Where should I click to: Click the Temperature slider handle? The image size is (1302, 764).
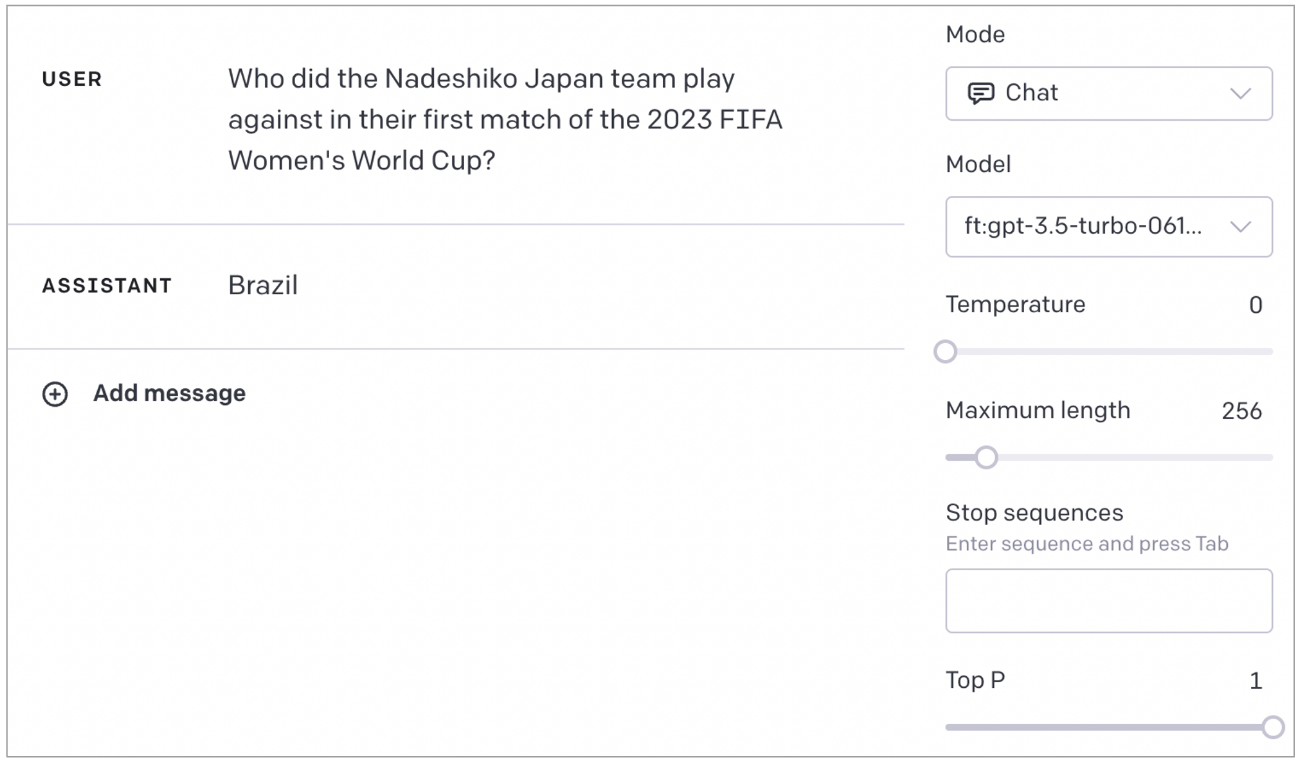(945, 352)
